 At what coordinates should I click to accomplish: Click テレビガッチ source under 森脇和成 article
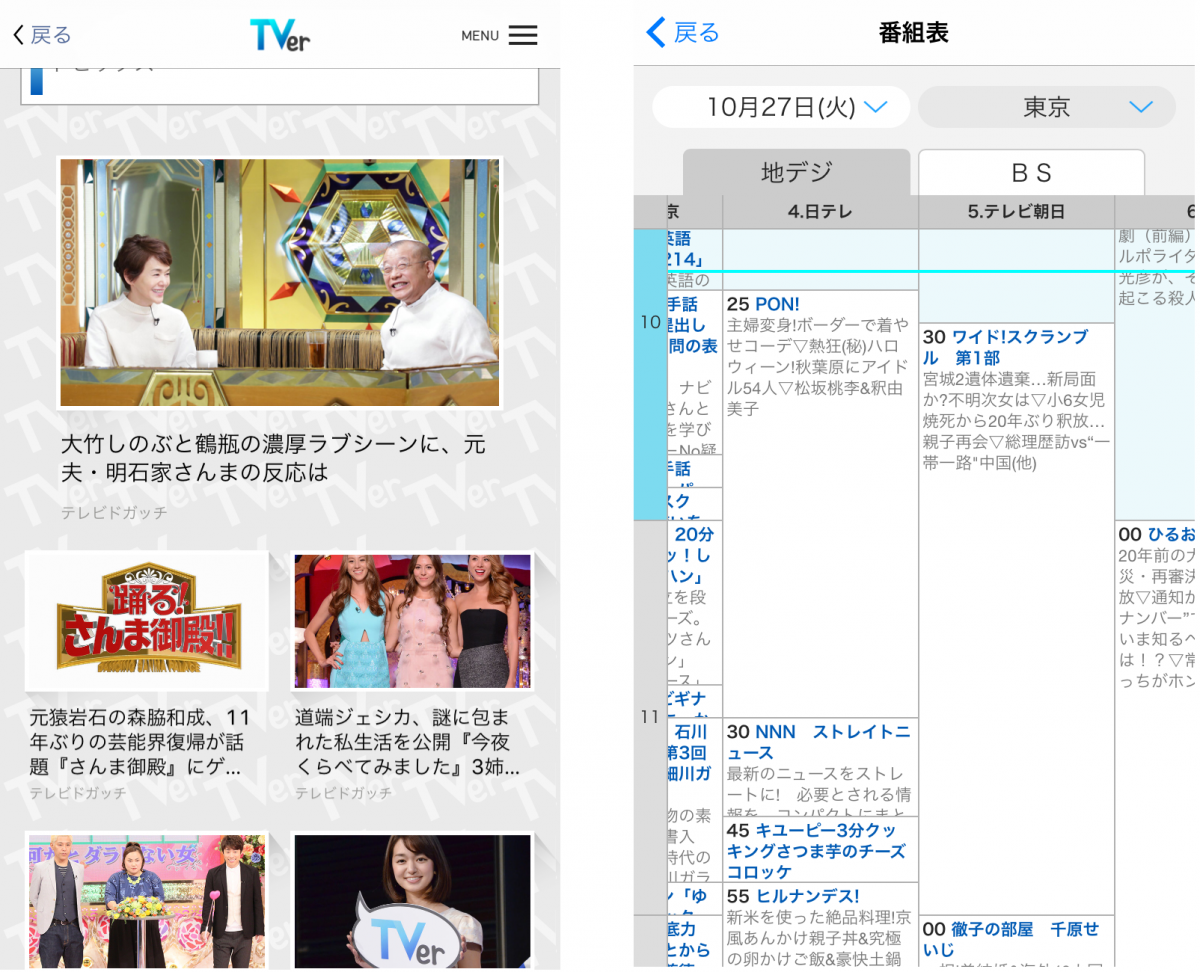point(78,793)
